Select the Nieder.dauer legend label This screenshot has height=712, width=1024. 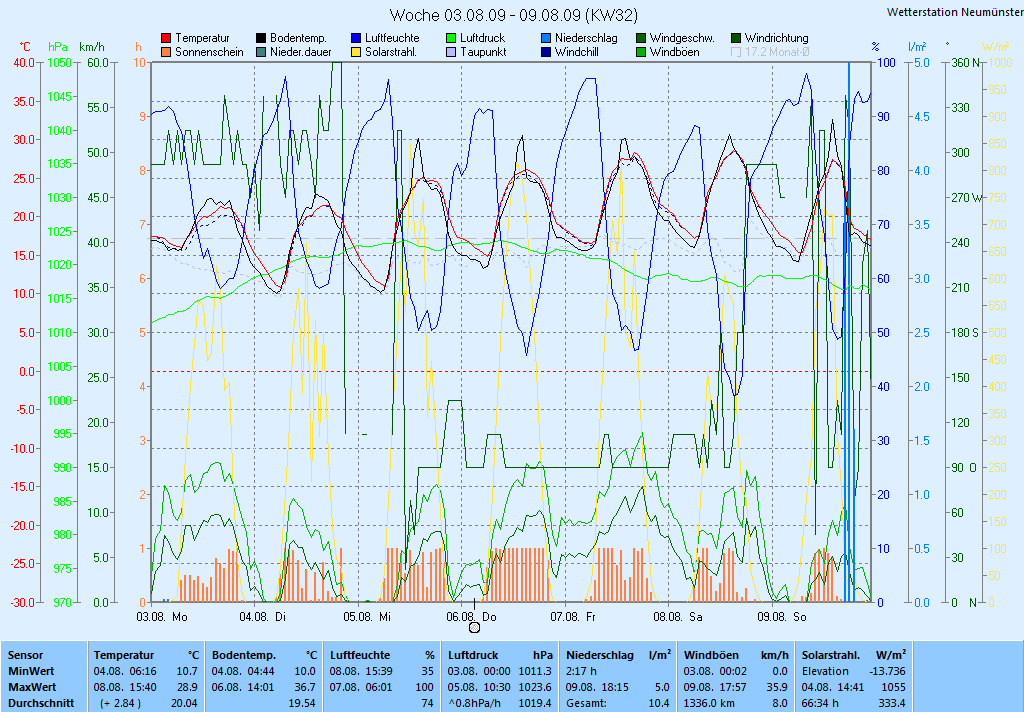tap(301, 52)
